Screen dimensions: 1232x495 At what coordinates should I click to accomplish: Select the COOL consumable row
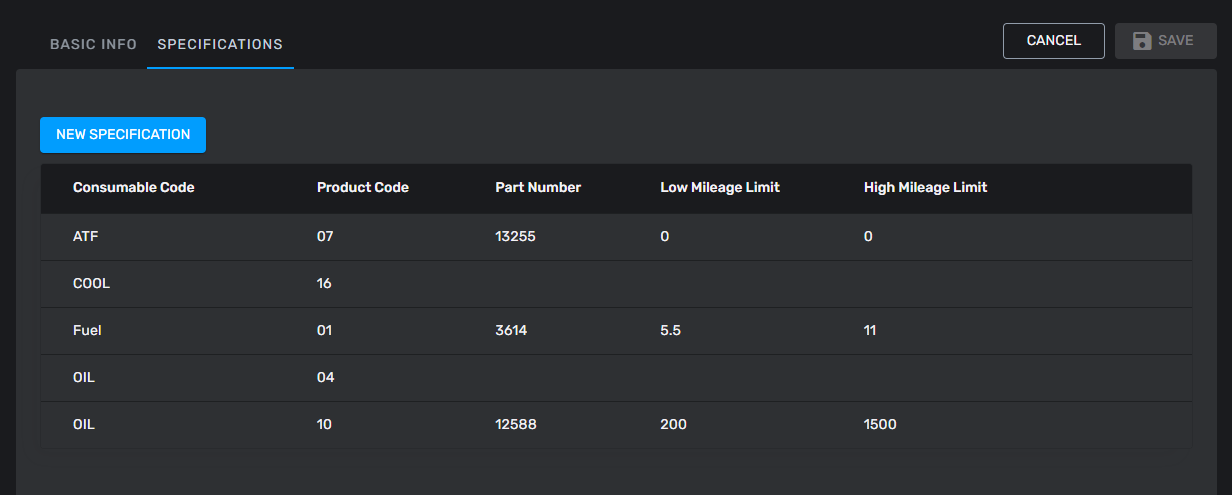coord(91,284)
